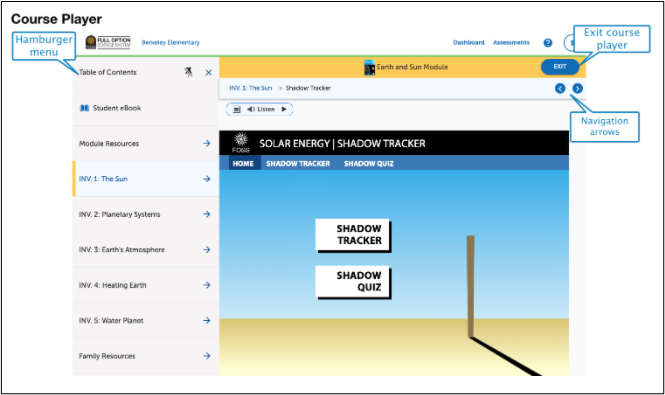
Task: Expand INV. 5: Water Planet arrow
Action: point(207,320)
